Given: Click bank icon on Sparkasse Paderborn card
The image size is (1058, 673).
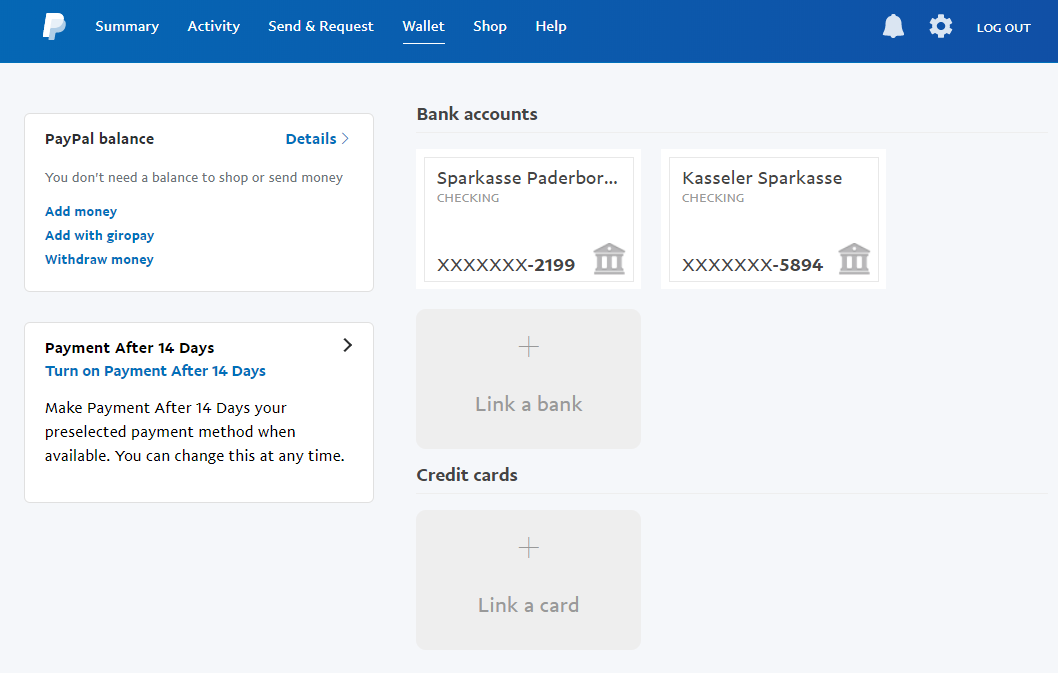Looking at the screenshot, I should click(609, 259).
